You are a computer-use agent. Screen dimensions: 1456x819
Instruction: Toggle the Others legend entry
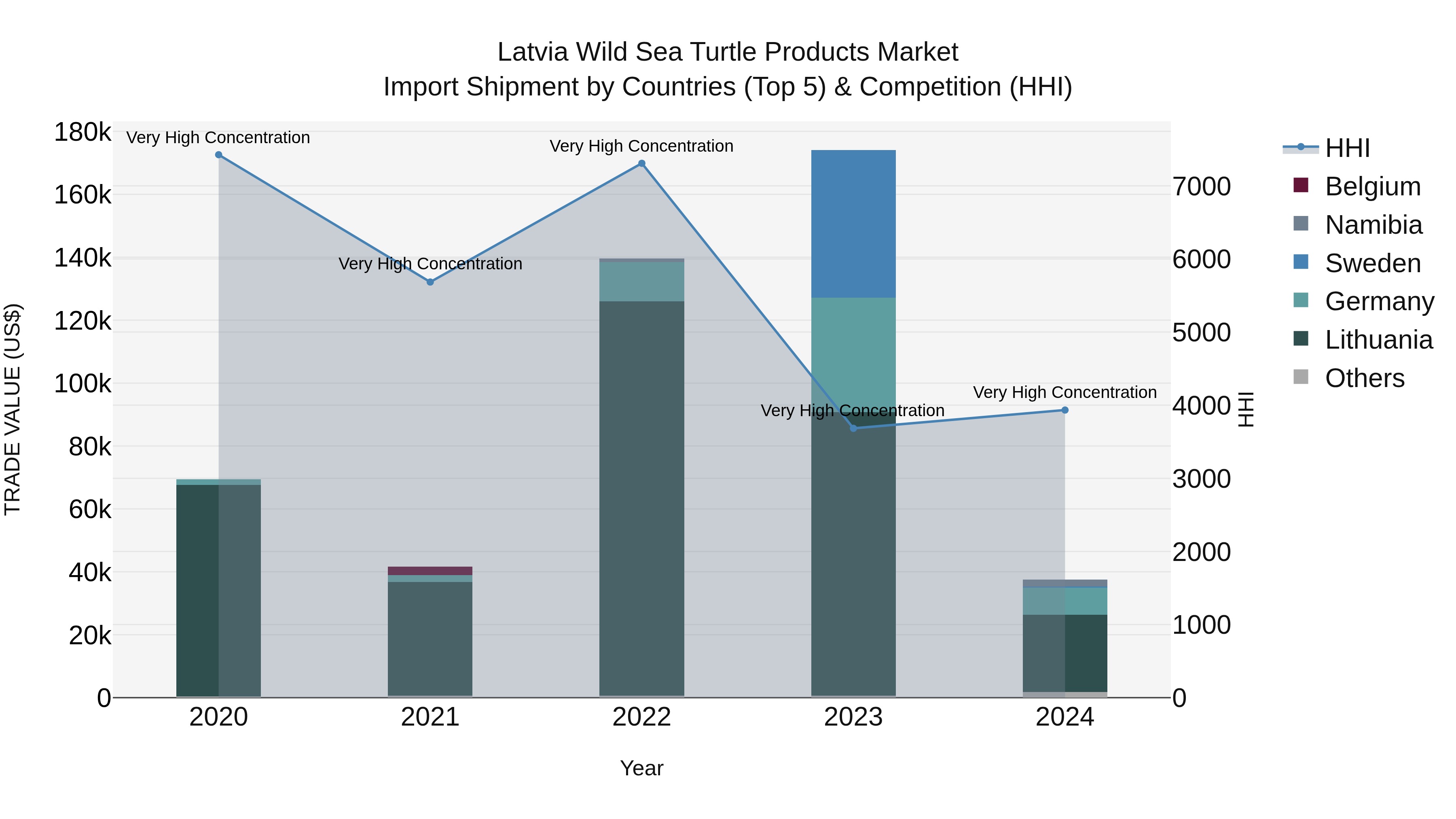click(x=1348, y=378)
